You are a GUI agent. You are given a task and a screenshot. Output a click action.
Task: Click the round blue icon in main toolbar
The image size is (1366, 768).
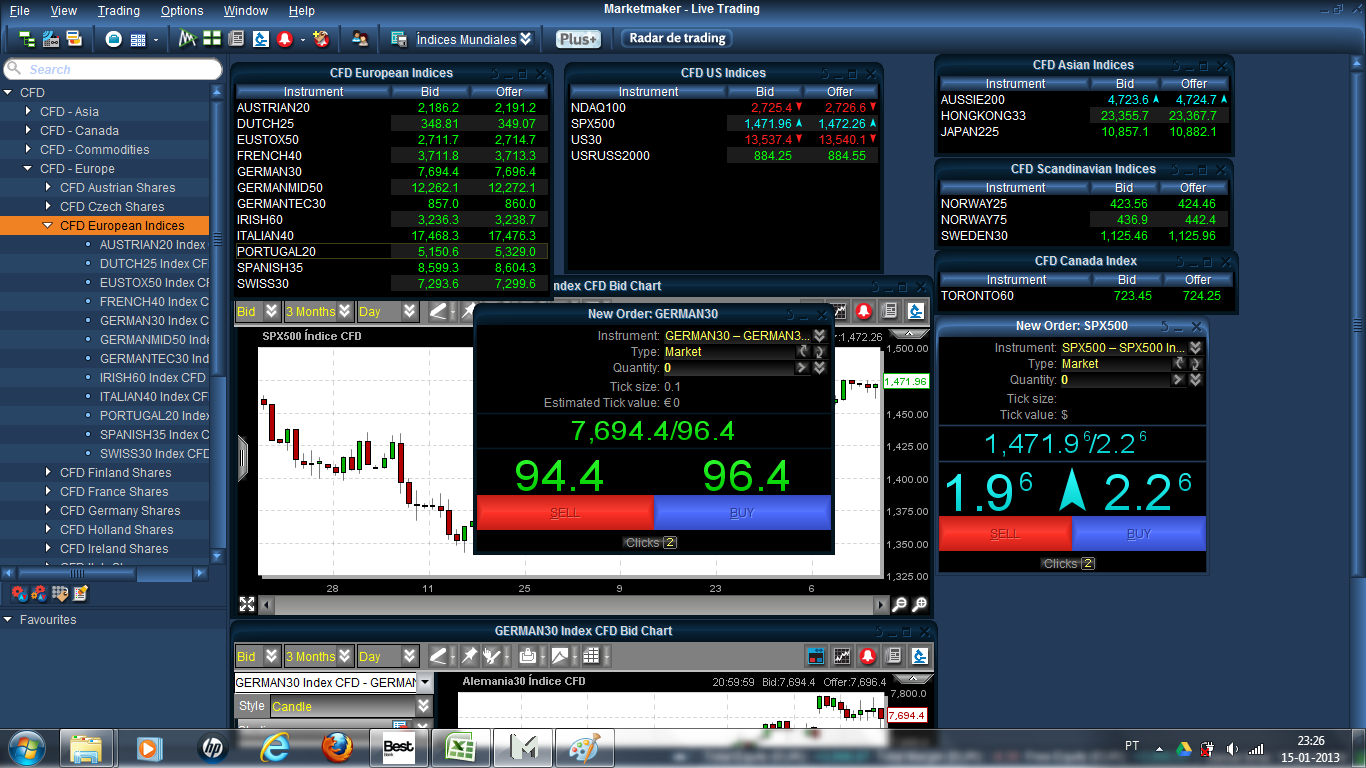coord(113,40)
